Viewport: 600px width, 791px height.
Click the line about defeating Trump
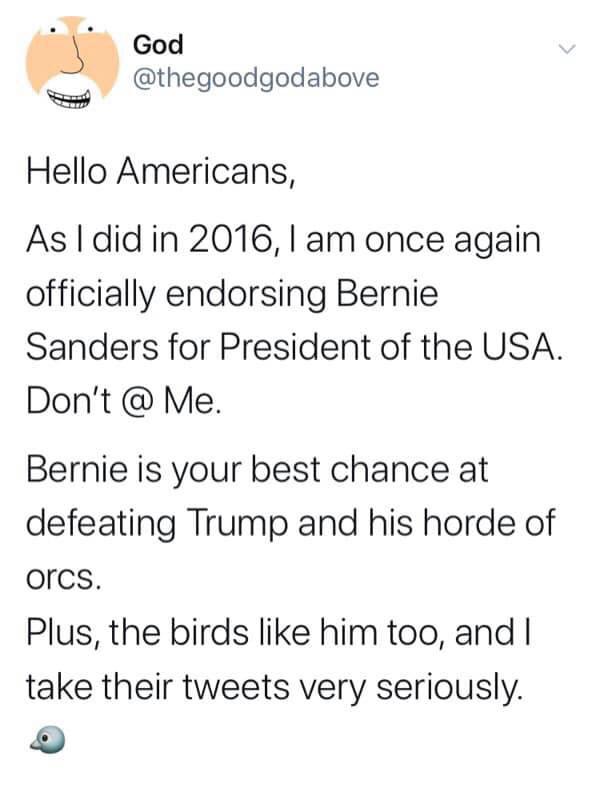point(291,523)
